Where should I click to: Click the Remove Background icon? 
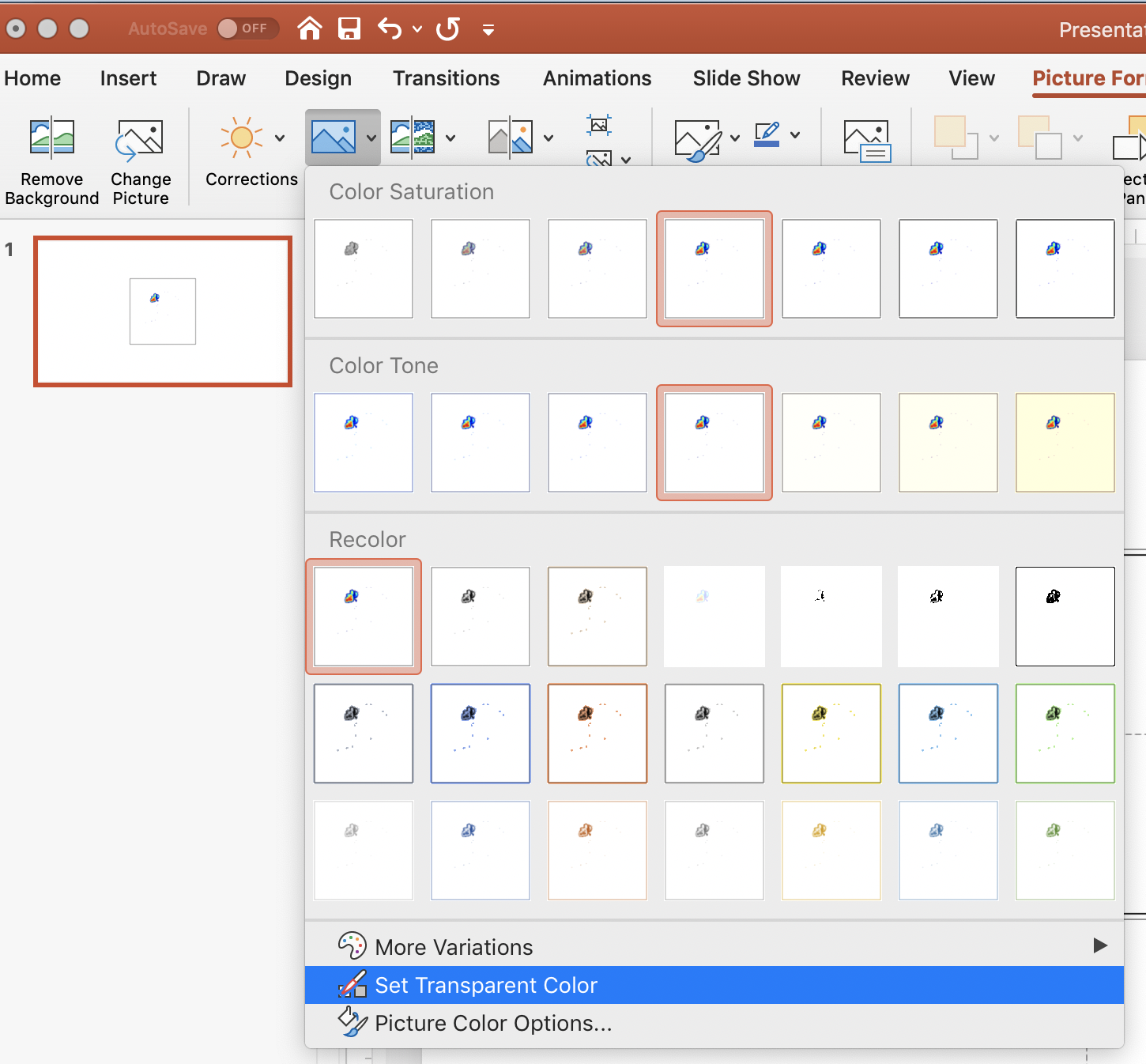52,138
